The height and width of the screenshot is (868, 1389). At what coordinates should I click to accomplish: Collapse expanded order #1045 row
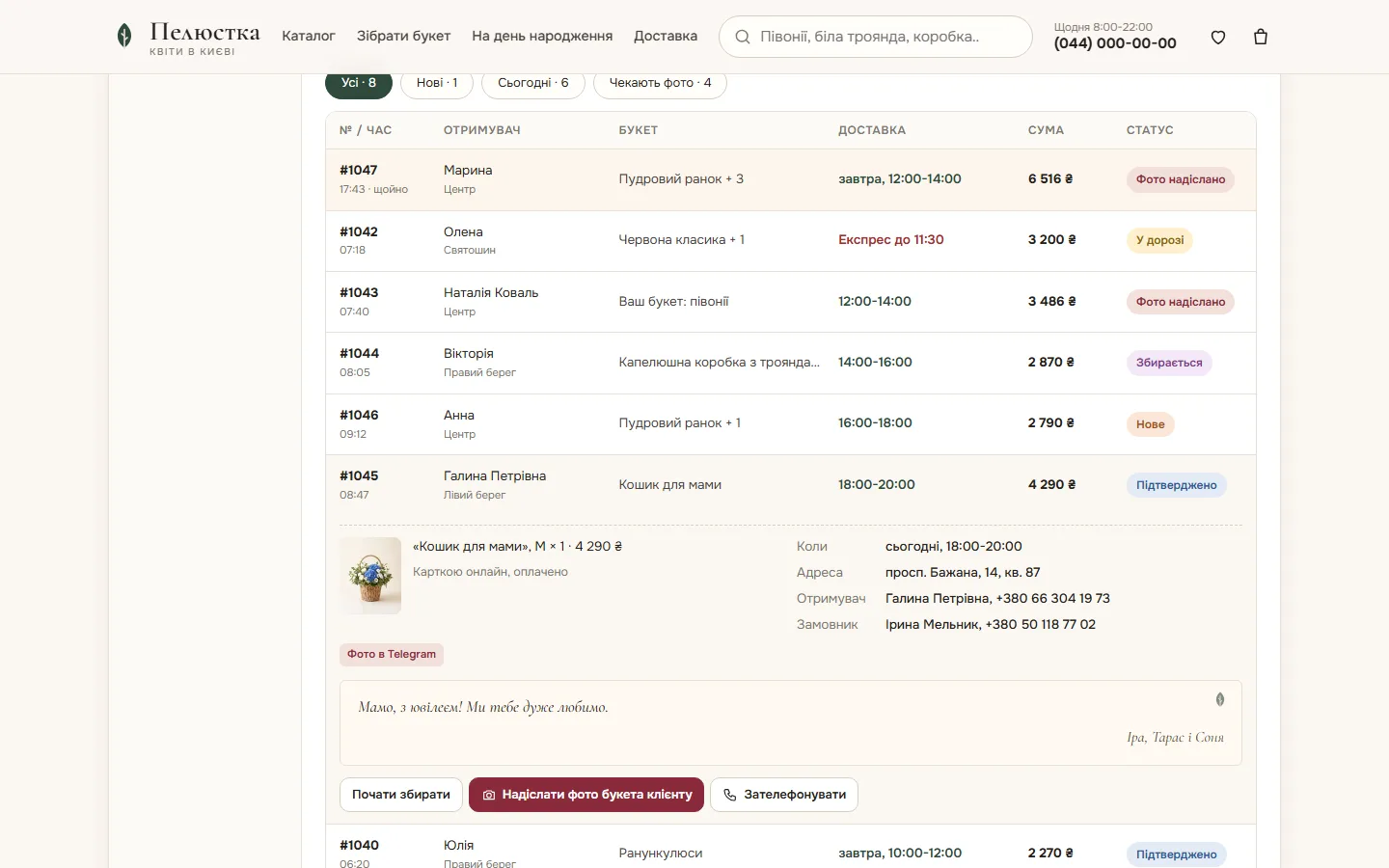tap(791, 485)
